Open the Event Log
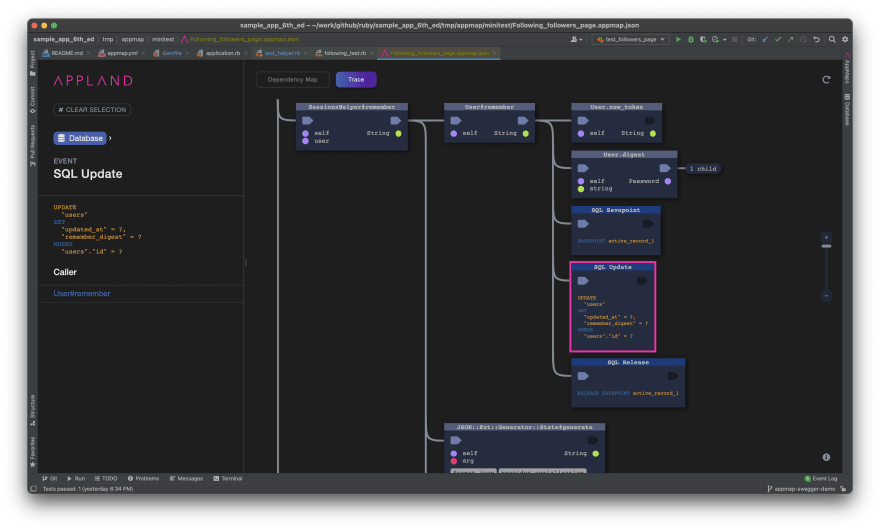 click(821, 479)
